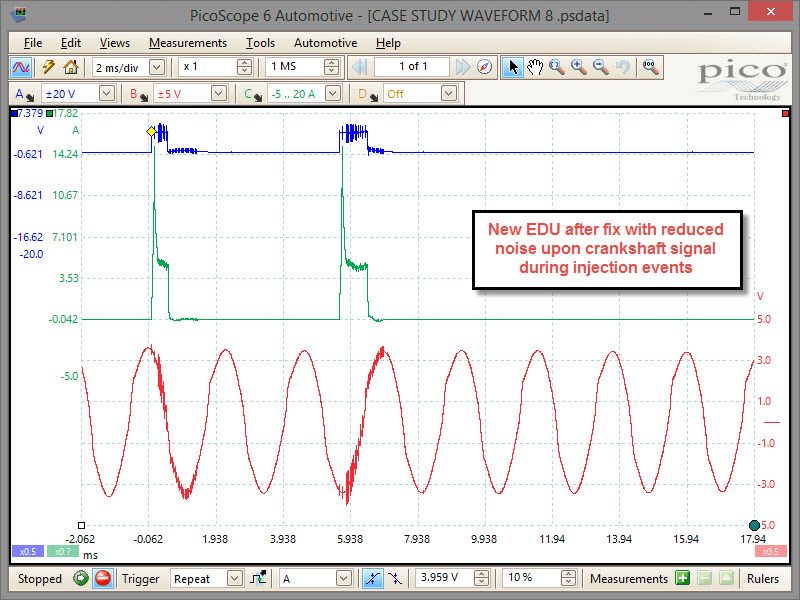The image size is (800, 600).
Task: Open Channel C options button
Action: click(x=253, y=94)
